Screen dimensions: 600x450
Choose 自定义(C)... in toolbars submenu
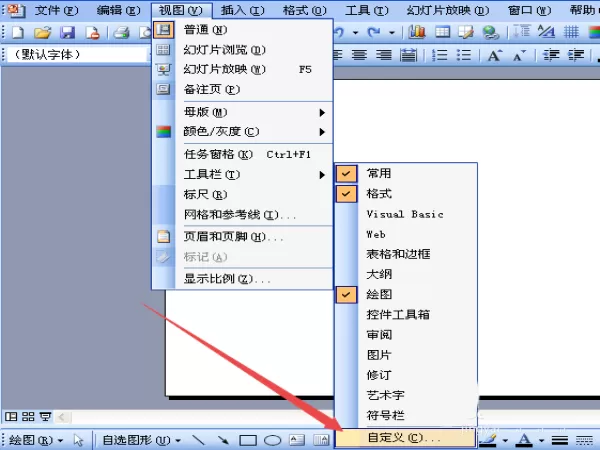(406, 437)
